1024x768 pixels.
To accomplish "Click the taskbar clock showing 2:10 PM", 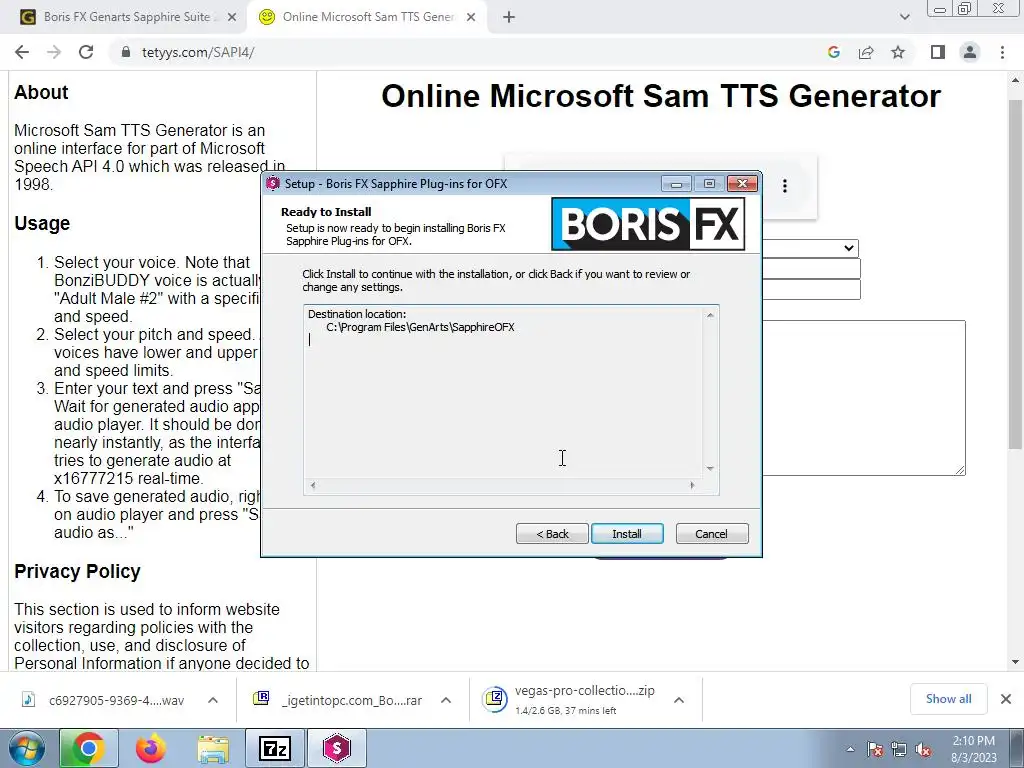I will (974, 749).
